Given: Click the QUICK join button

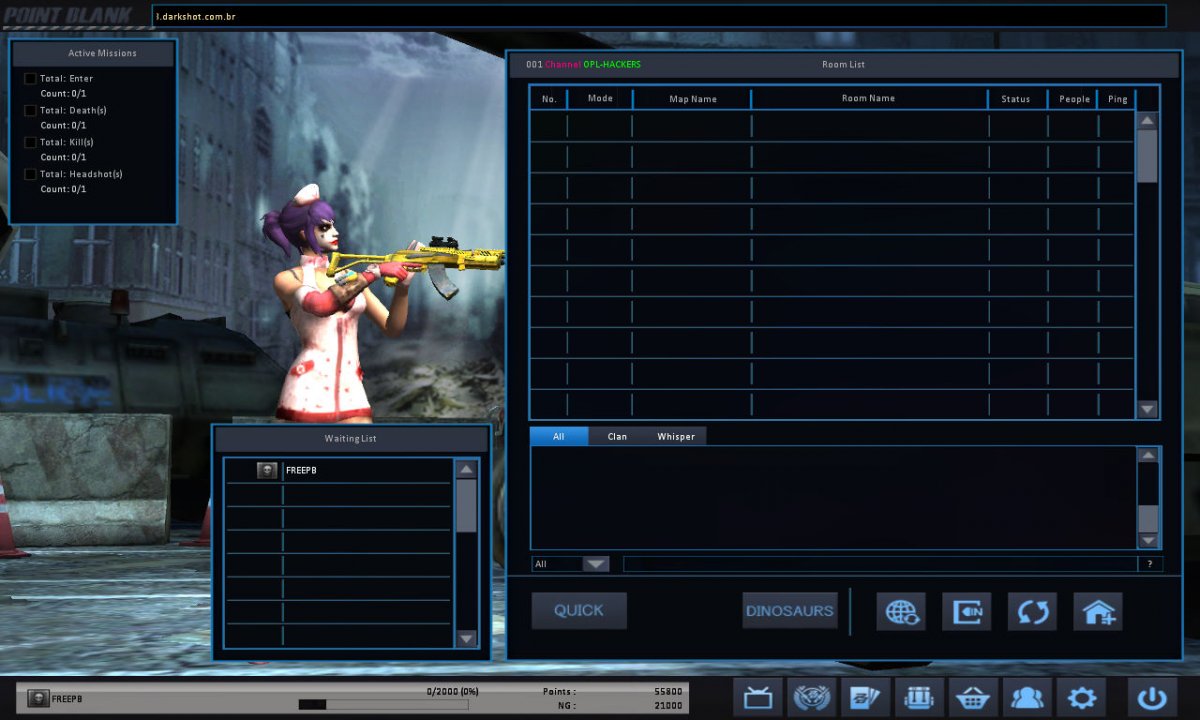Looking at the screenshot, I should click(x=579, y=611).
